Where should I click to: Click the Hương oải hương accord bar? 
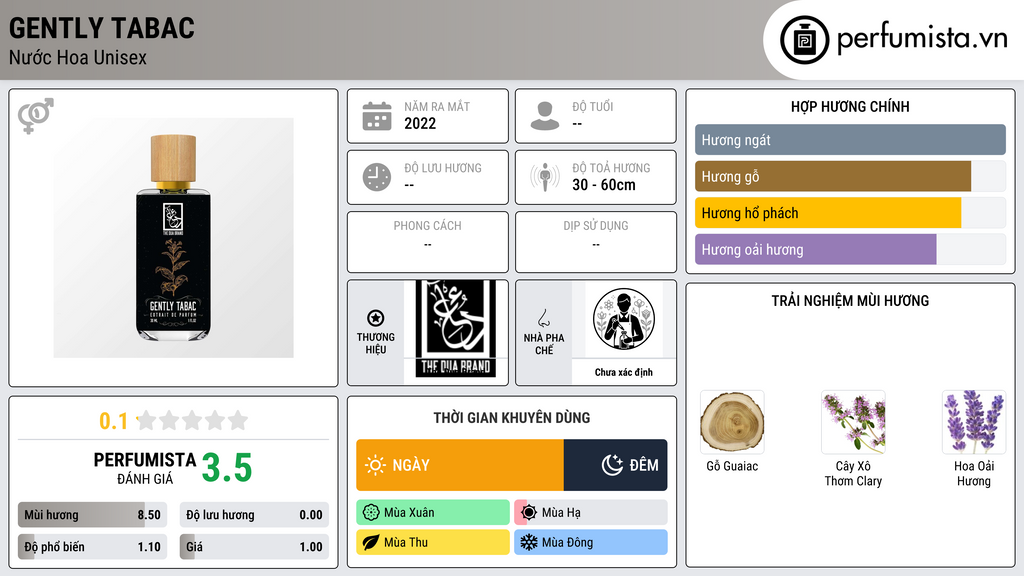850,249
